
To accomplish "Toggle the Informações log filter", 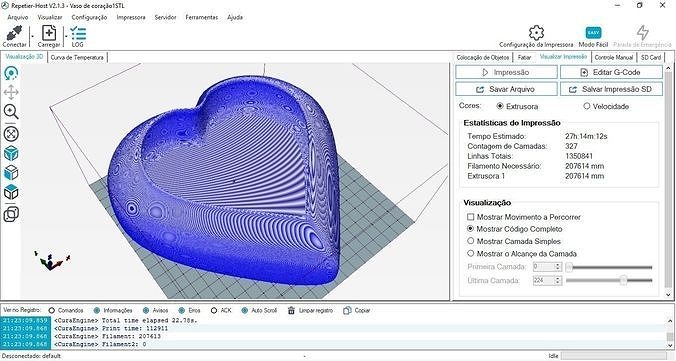I will point(97,310).
